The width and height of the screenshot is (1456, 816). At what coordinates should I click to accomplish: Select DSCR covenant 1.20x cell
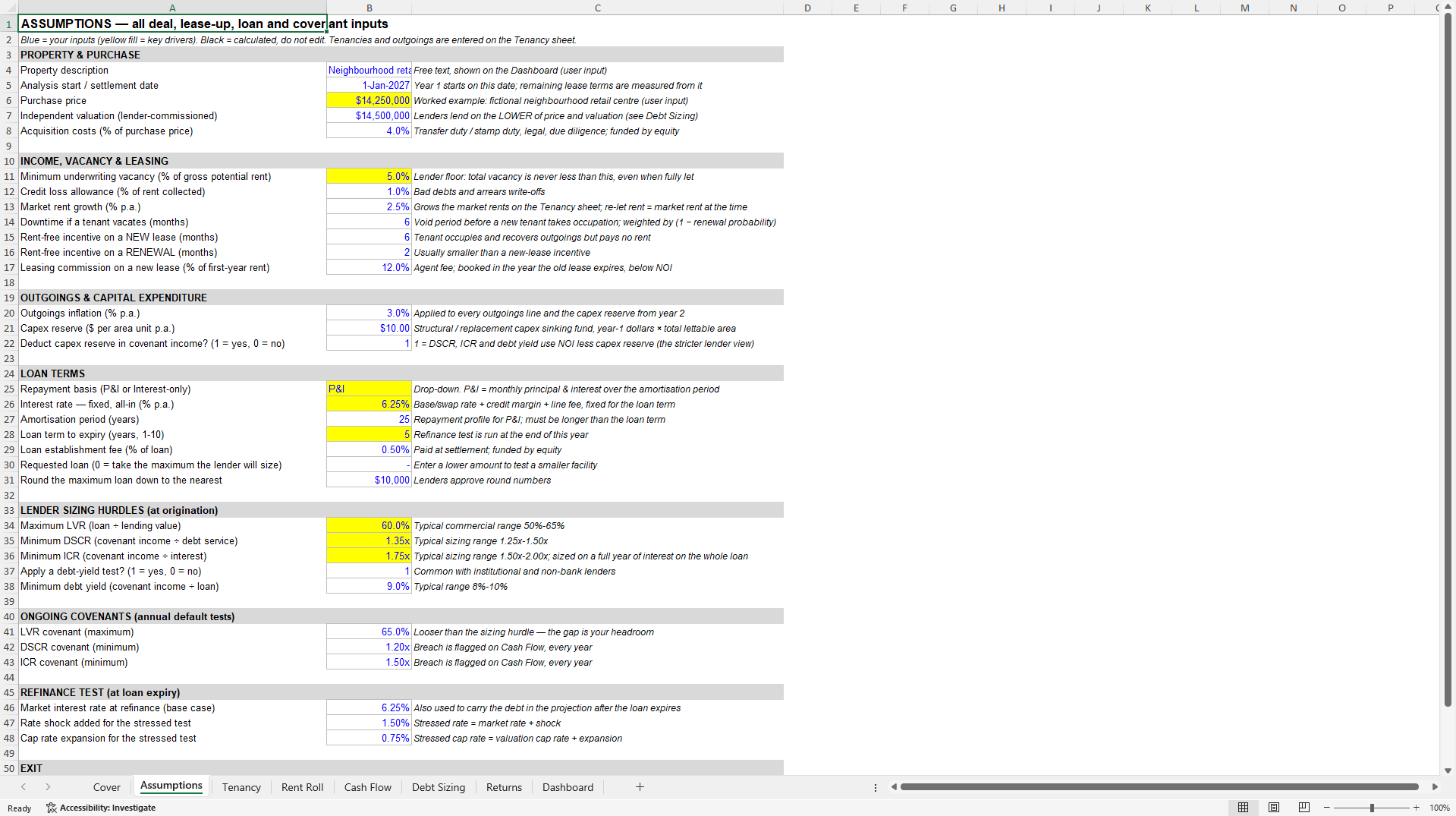click(369, 647)
